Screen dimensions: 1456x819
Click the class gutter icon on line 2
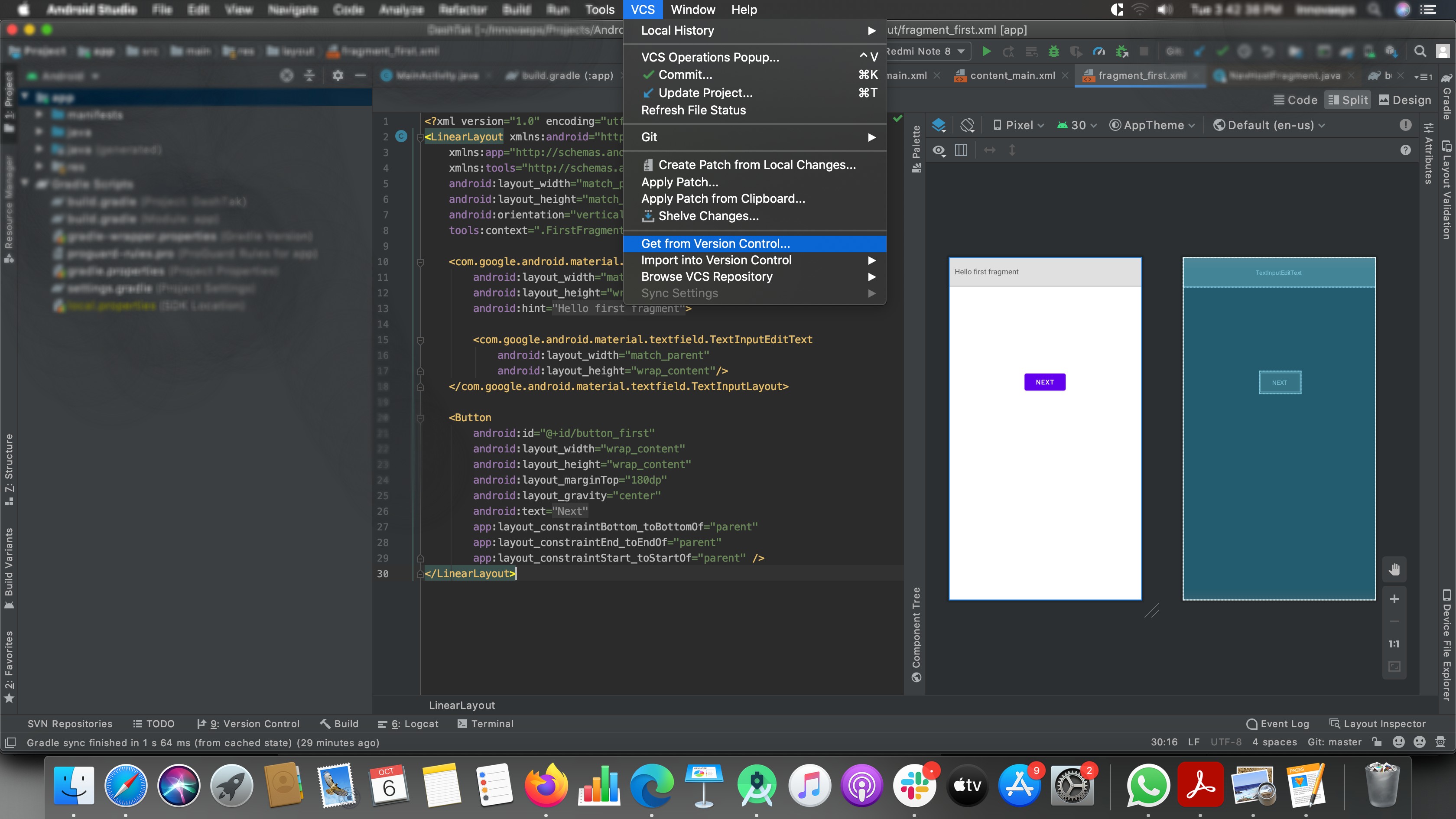pyautogui.click(x=401, y=136)
